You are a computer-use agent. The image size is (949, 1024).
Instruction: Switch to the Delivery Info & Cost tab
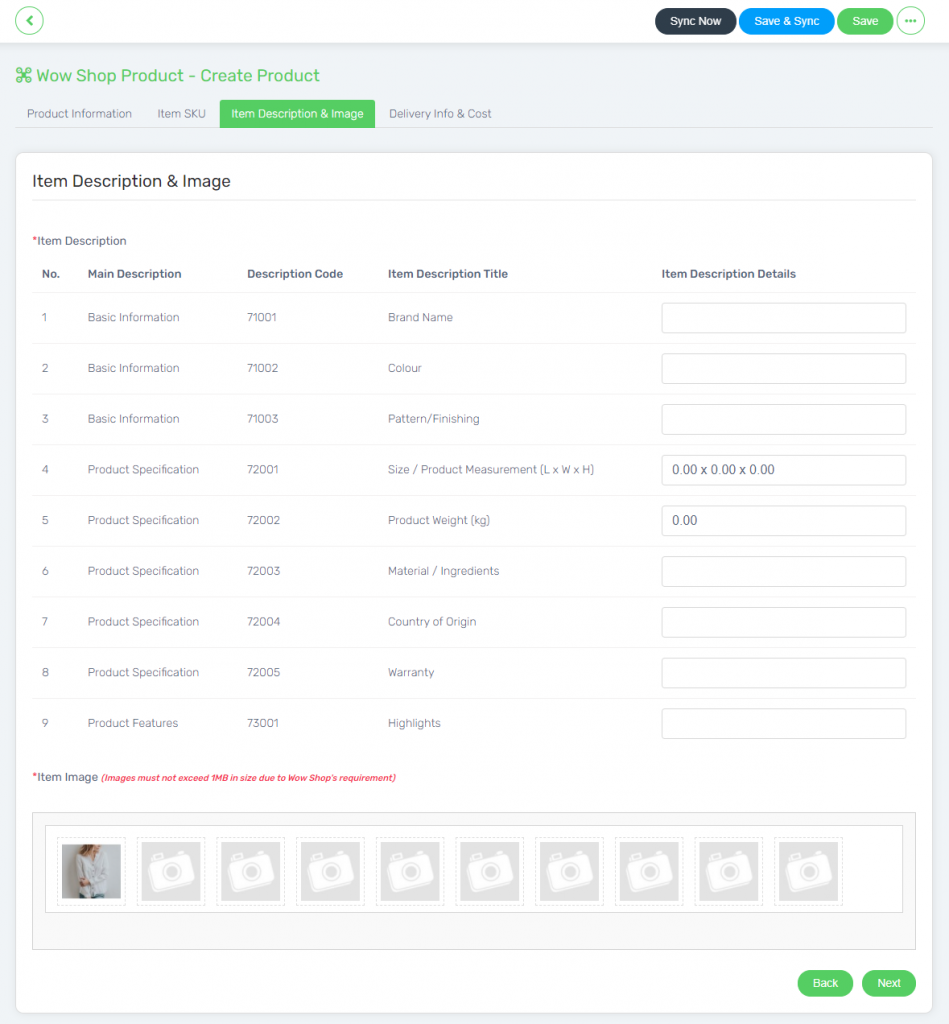439,113
